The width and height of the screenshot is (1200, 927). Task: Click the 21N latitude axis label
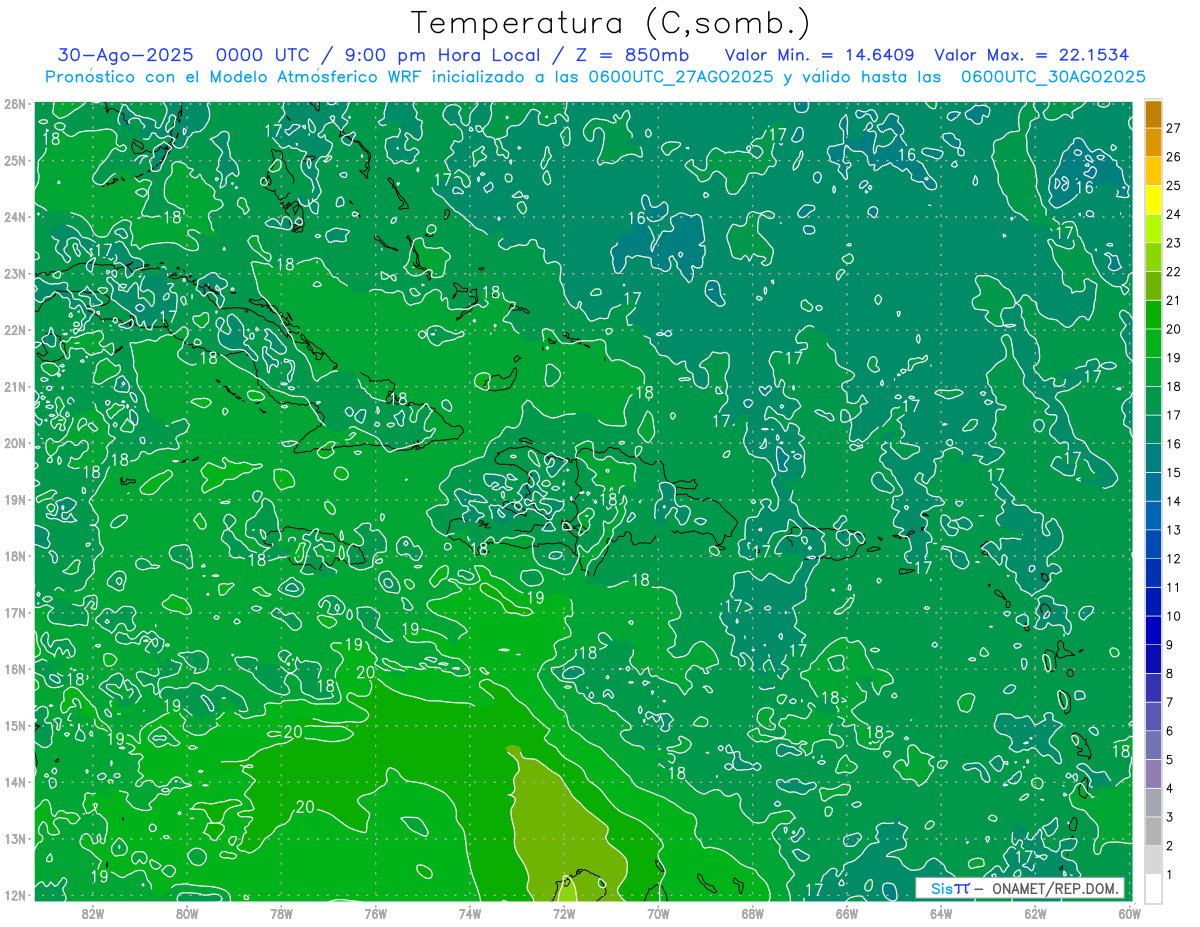14,386
